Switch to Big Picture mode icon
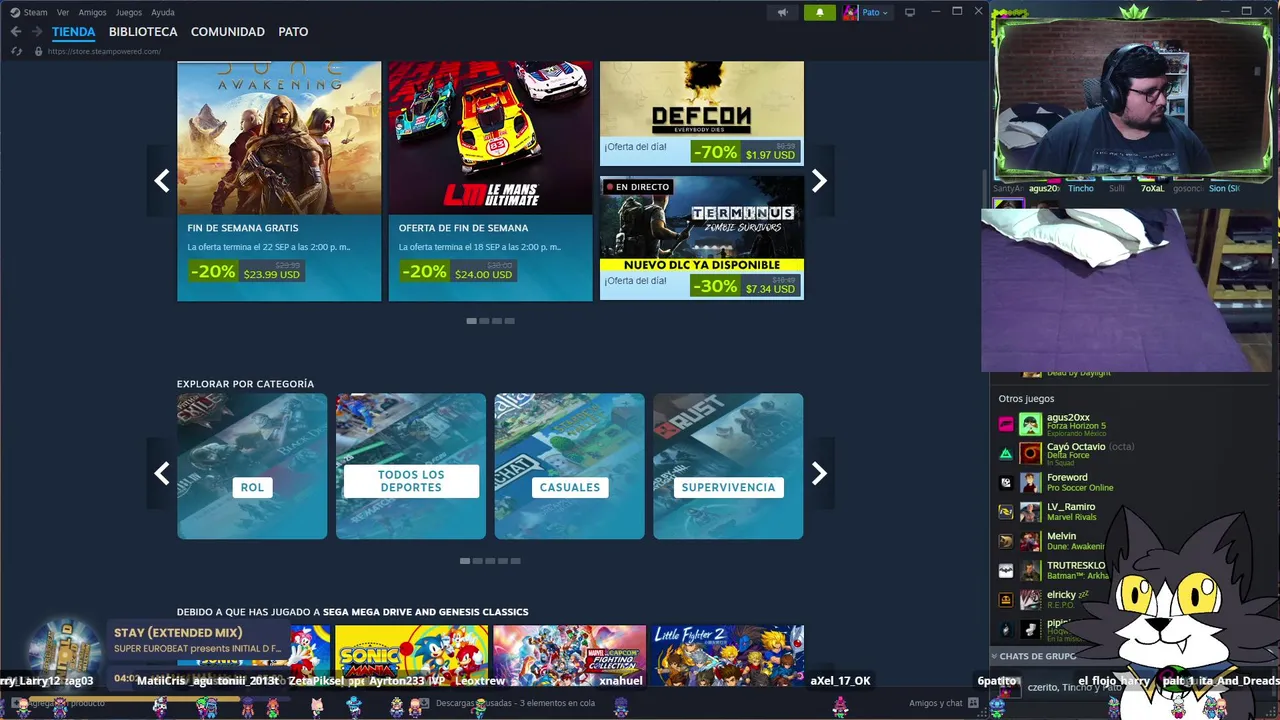 [910, 12]
